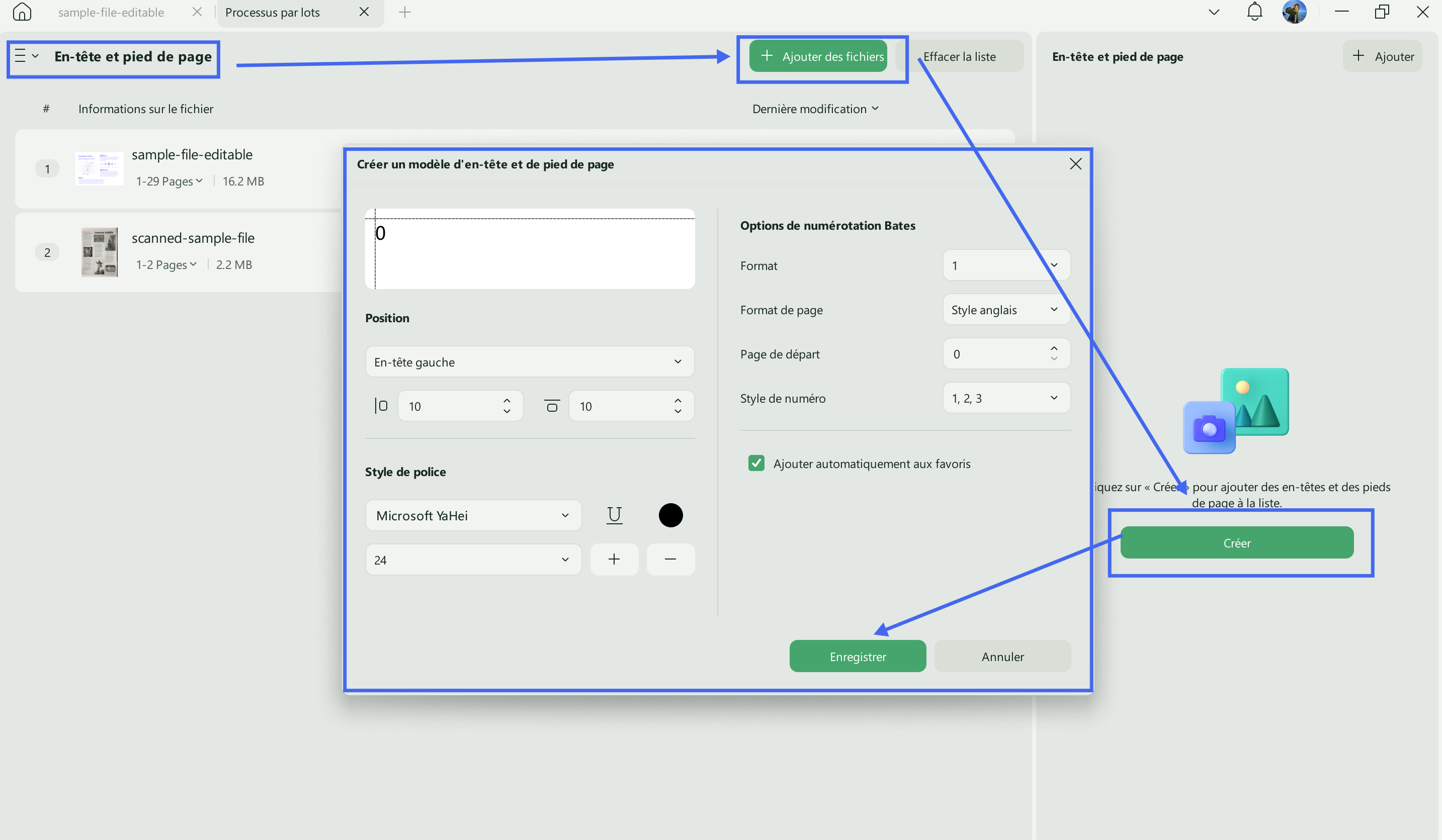Sort by Dernière modification dropdown

[x=815, y=109]
